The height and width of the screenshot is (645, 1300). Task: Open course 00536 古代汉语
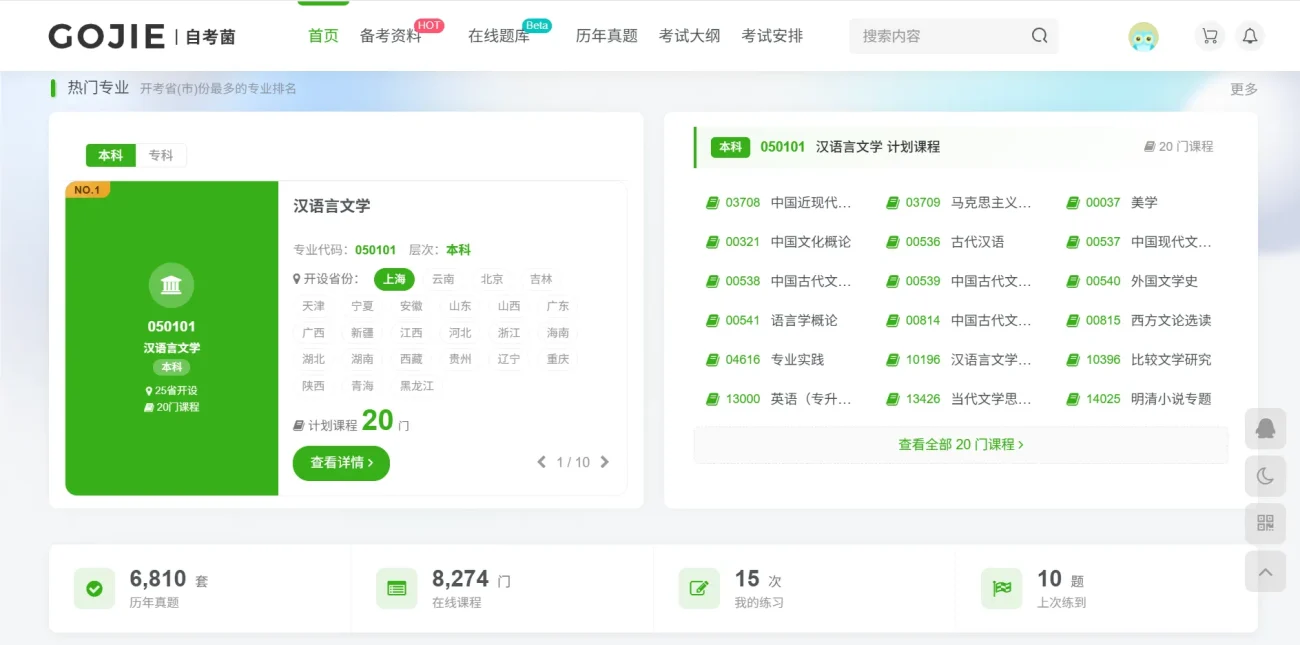(x=946, y=242)
